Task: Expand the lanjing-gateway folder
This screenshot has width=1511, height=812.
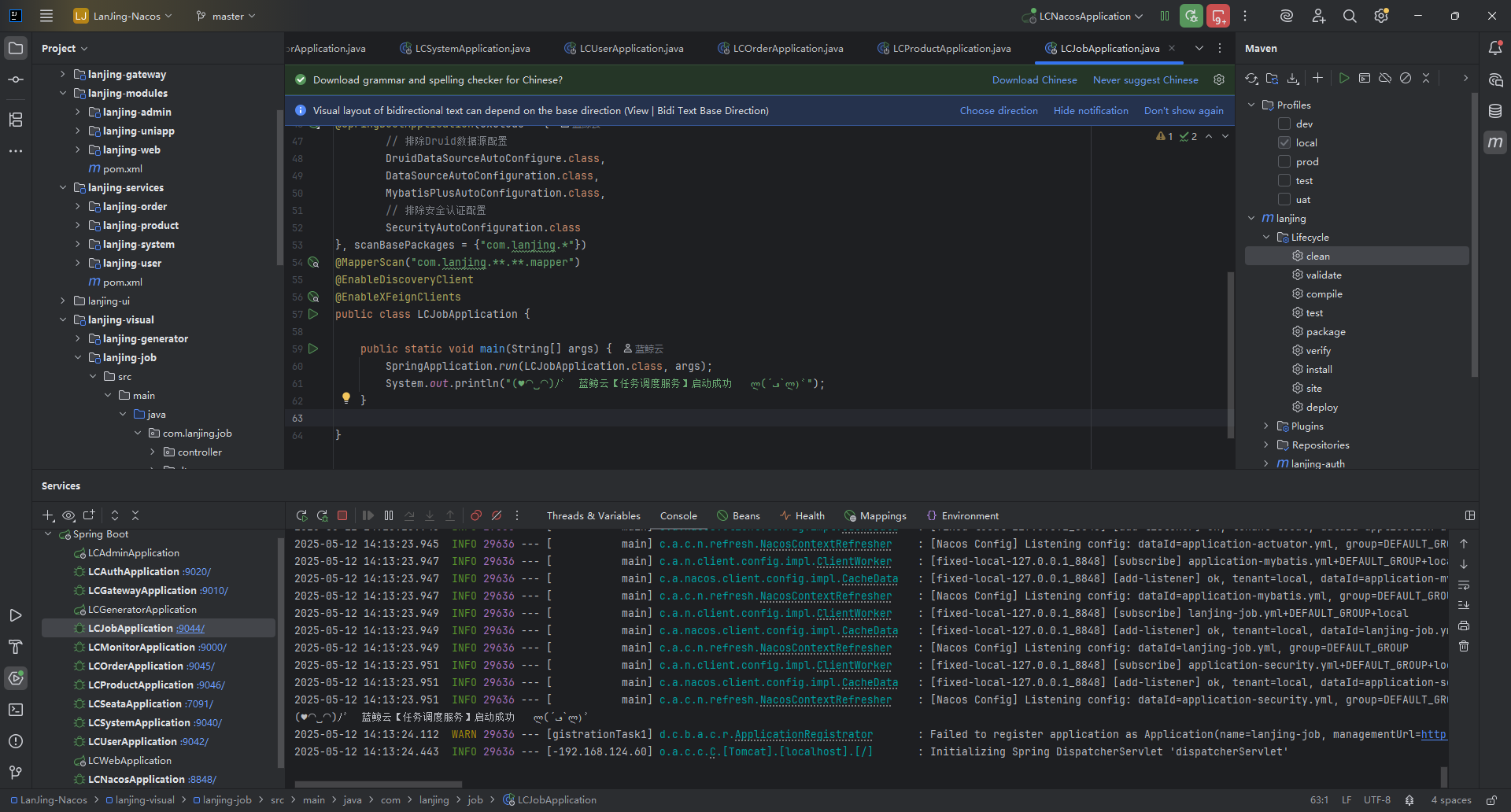Action: coord(63,74)
